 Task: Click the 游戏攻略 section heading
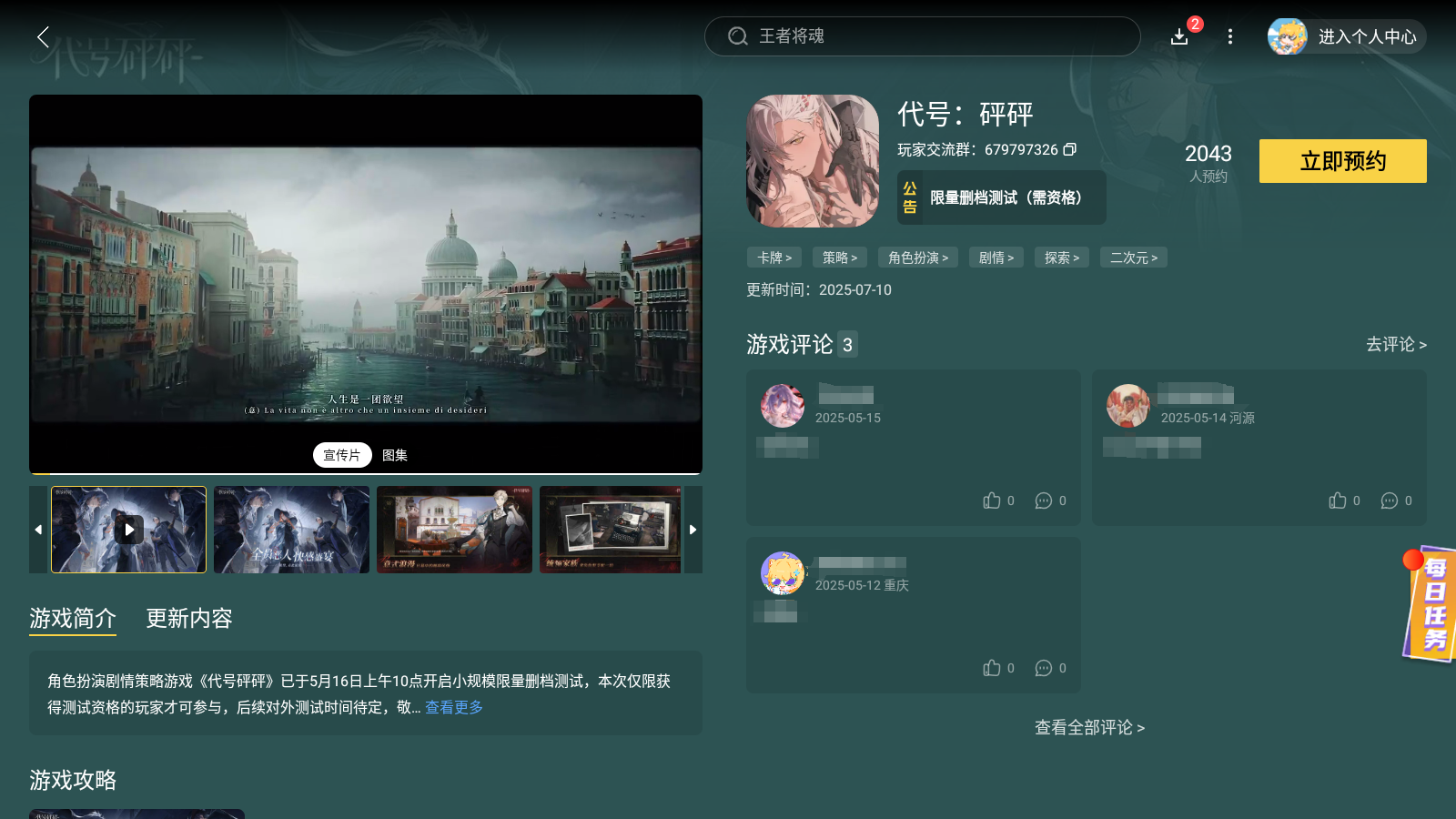coord(73,780)
